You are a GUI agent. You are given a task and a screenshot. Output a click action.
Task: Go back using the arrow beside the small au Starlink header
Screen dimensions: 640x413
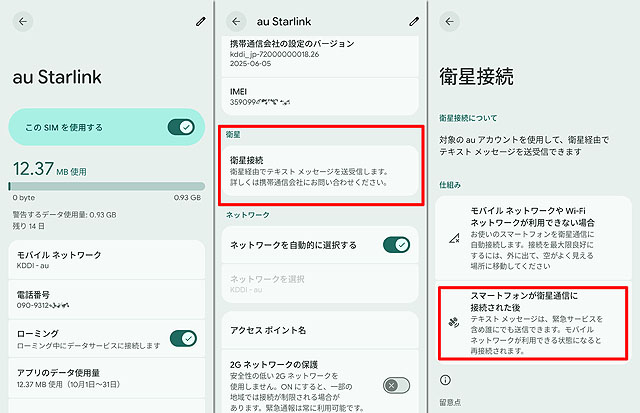(236, 20)
